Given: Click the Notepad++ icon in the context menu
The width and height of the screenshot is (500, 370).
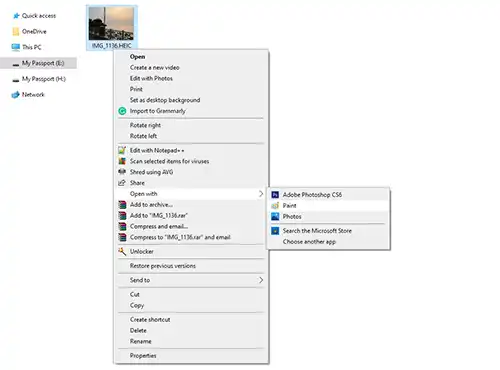Looking at the screenshot, I should pyautogui.click(x=122, y=150).
